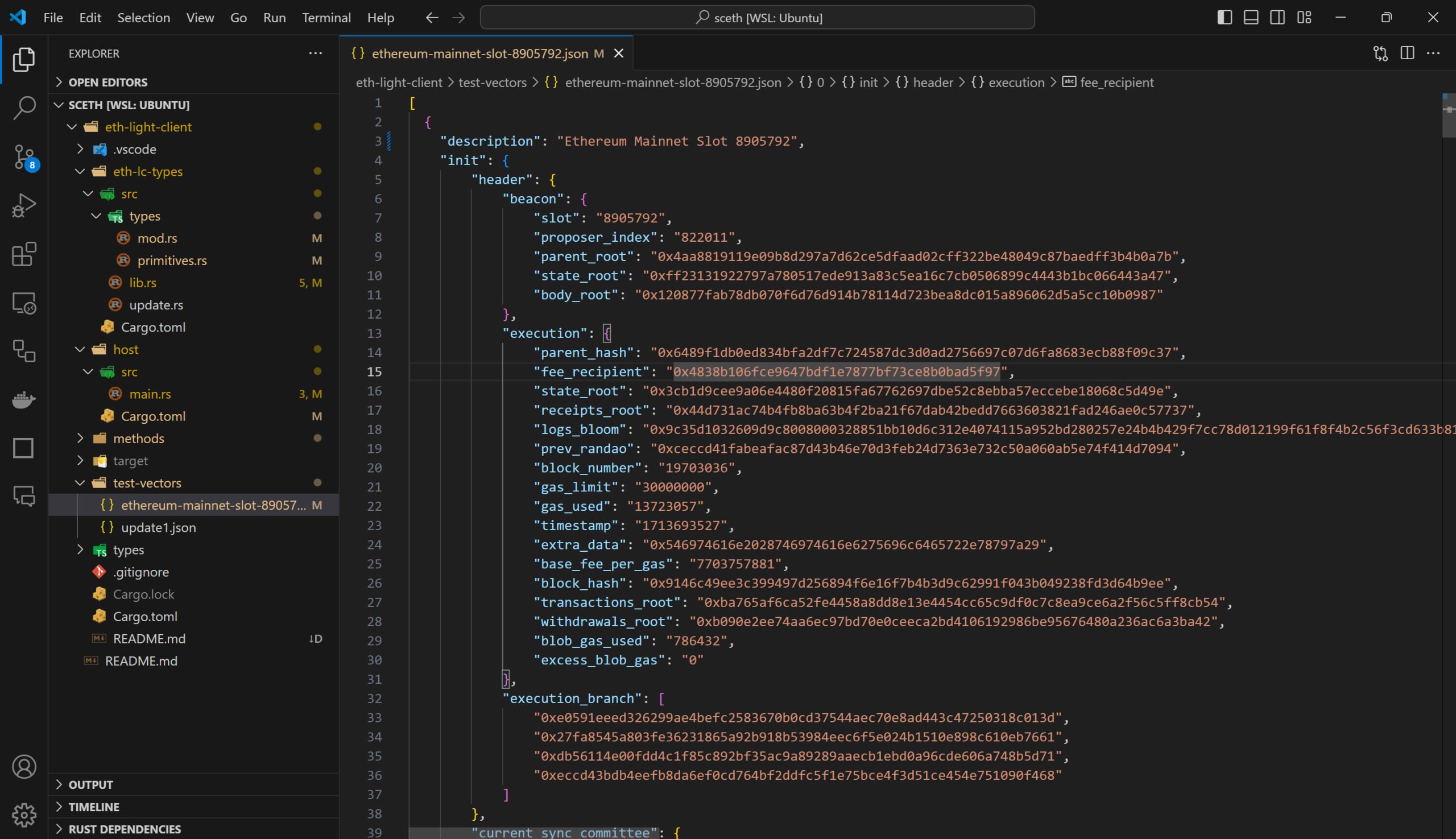Open the File menu

tap(53, 18)
